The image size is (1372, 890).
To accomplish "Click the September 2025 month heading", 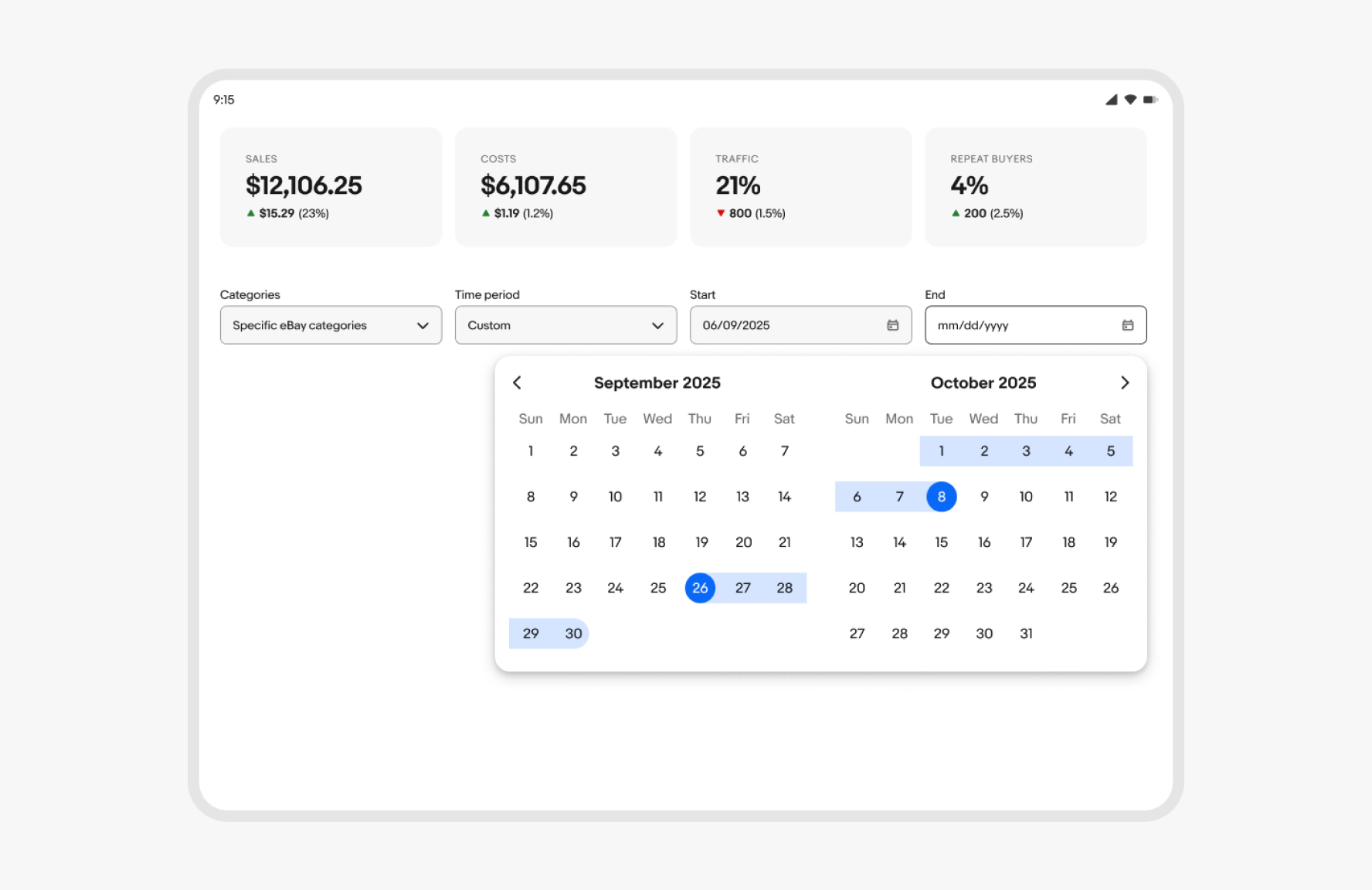I will pyautogui.click(x=657, y=382).
